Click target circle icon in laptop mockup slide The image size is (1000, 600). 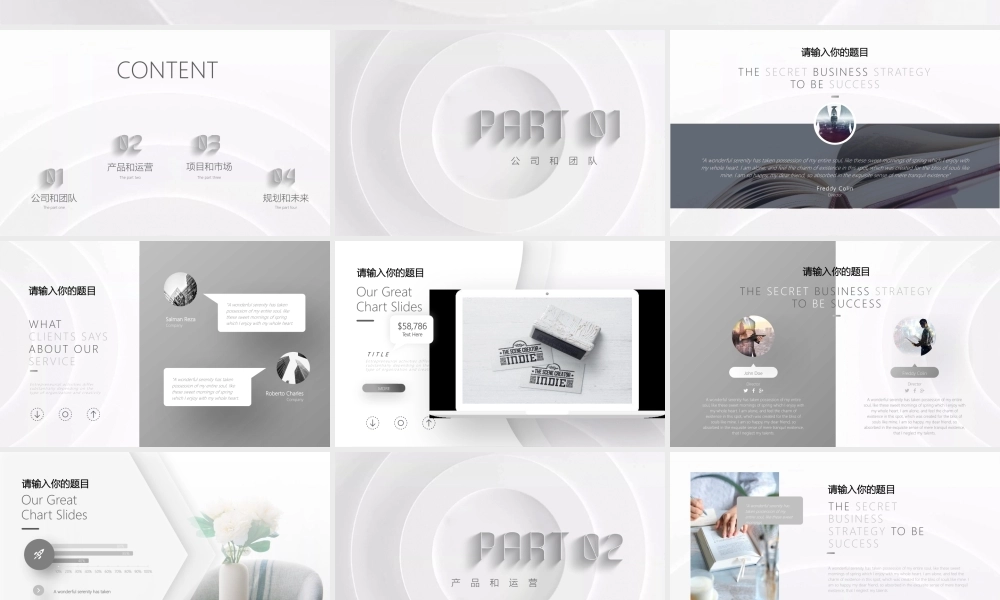401,423
